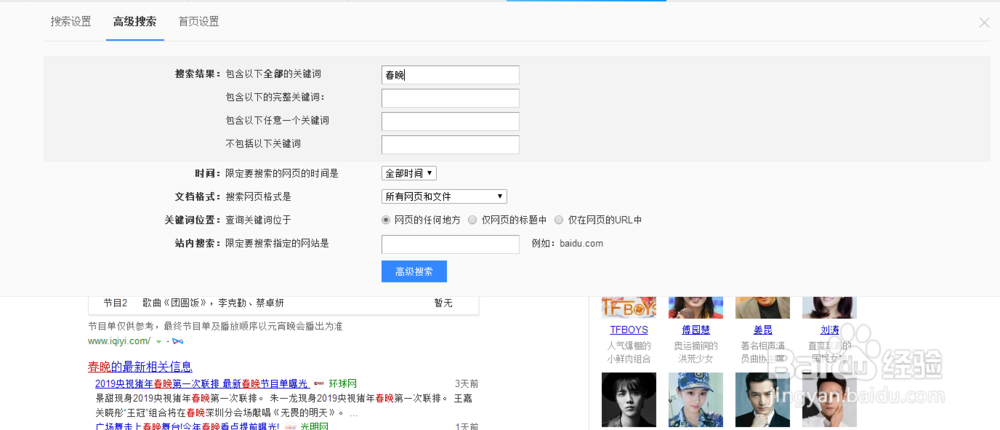Viewport: 1000px width, 430px height.
Task: Focus the 全部关键词 field containing 春晚
Action: point(450,75)
